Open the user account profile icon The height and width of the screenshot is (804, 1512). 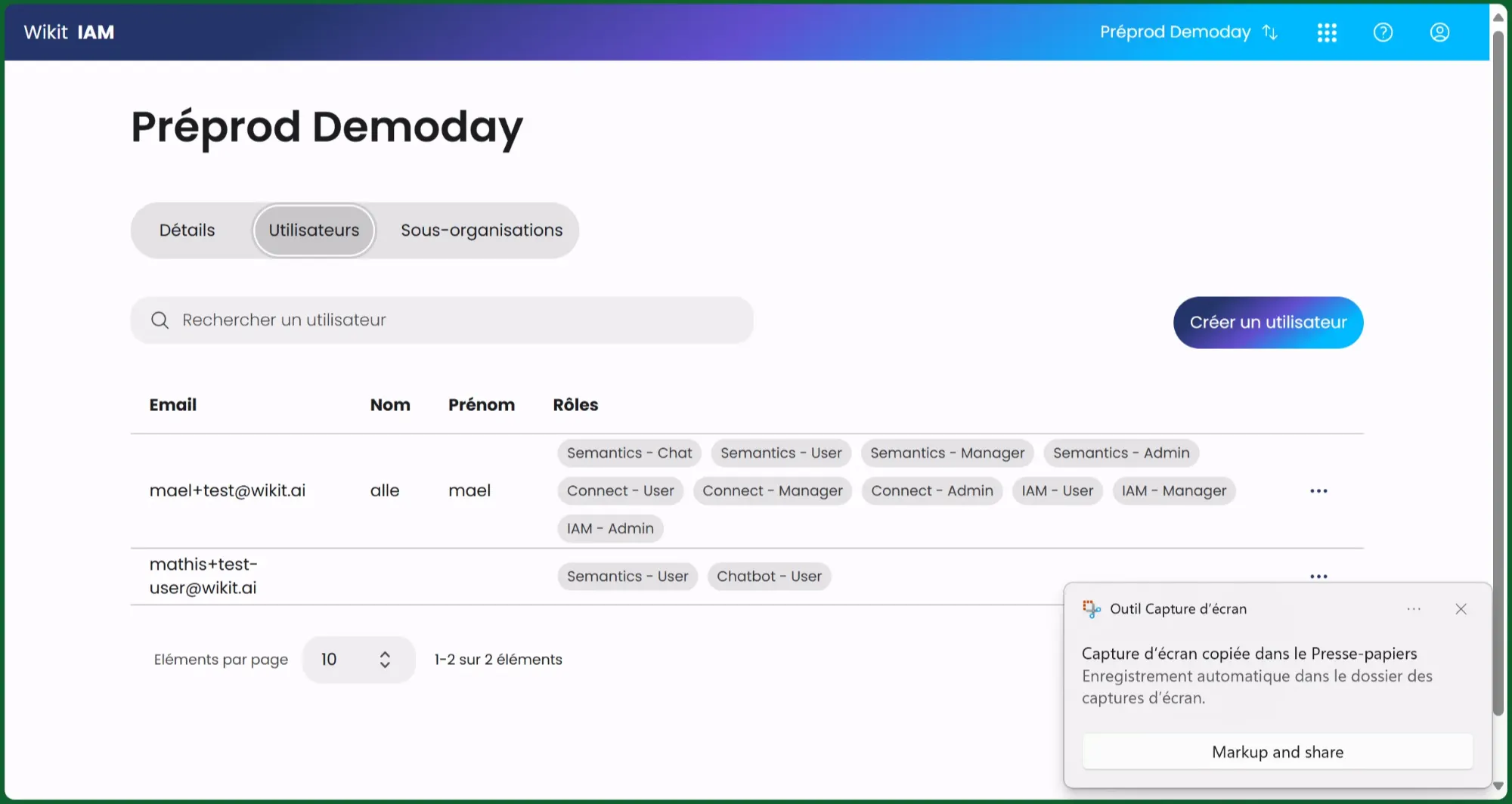1439,32
